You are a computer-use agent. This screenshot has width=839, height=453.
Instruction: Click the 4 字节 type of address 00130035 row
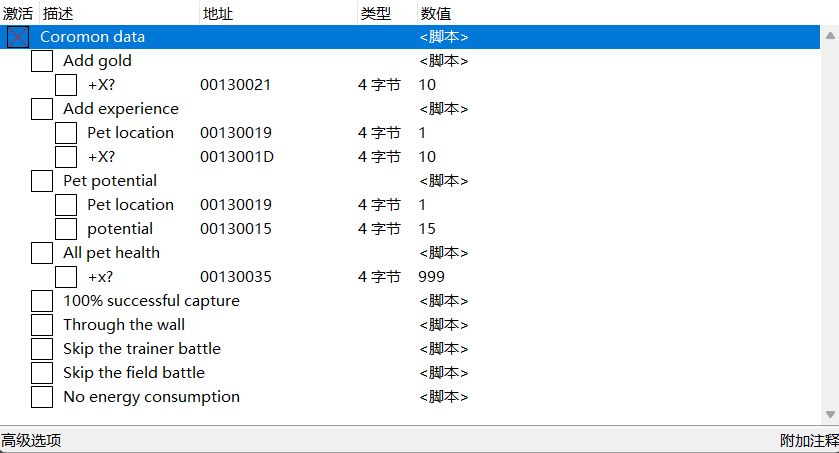click(x=379, y=277)
